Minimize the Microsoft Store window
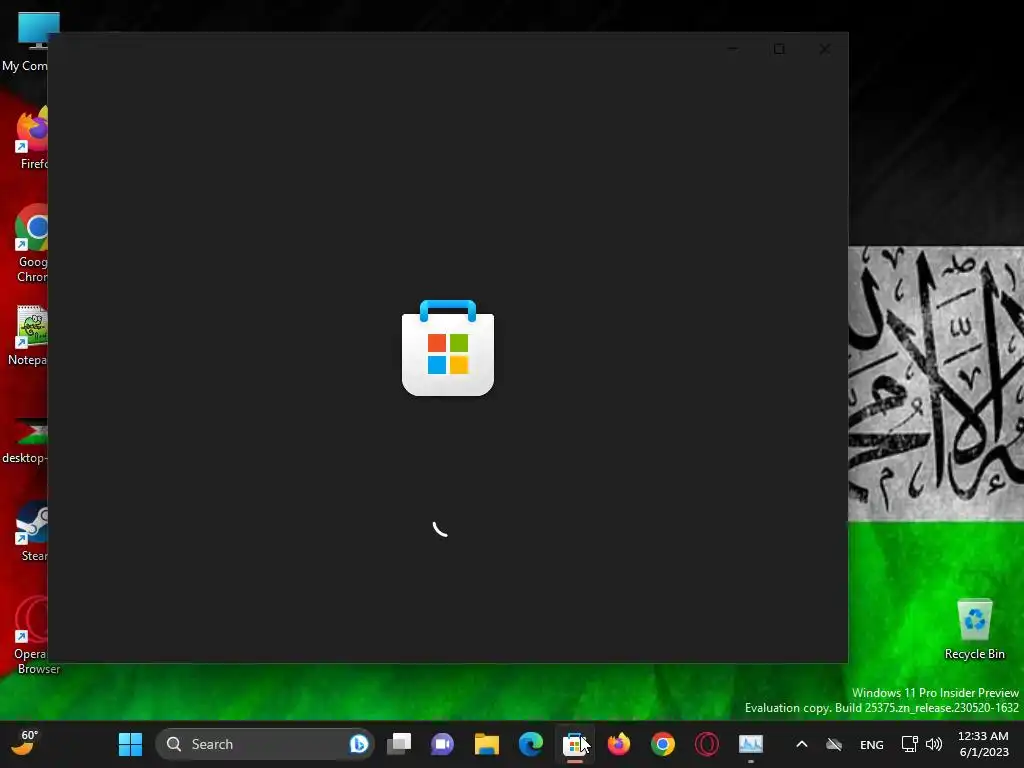 pos(733,49)
